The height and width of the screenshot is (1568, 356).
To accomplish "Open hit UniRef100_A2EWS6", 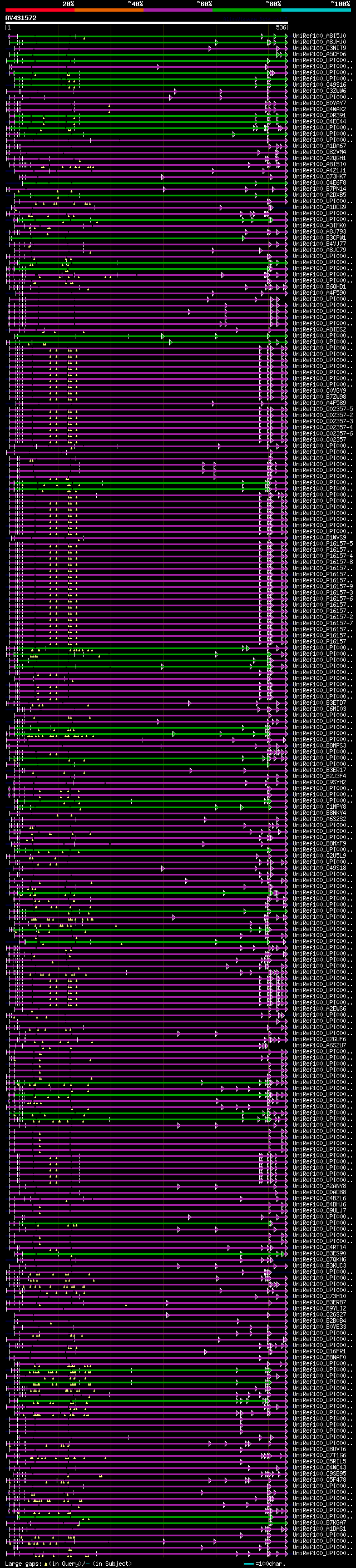I will (319, 1008).
